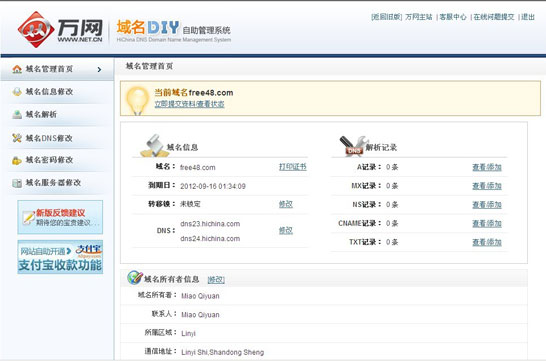
Task: Click 查看/添加 for MX记录
Action: pyautogui.click(x=487, y=186)
